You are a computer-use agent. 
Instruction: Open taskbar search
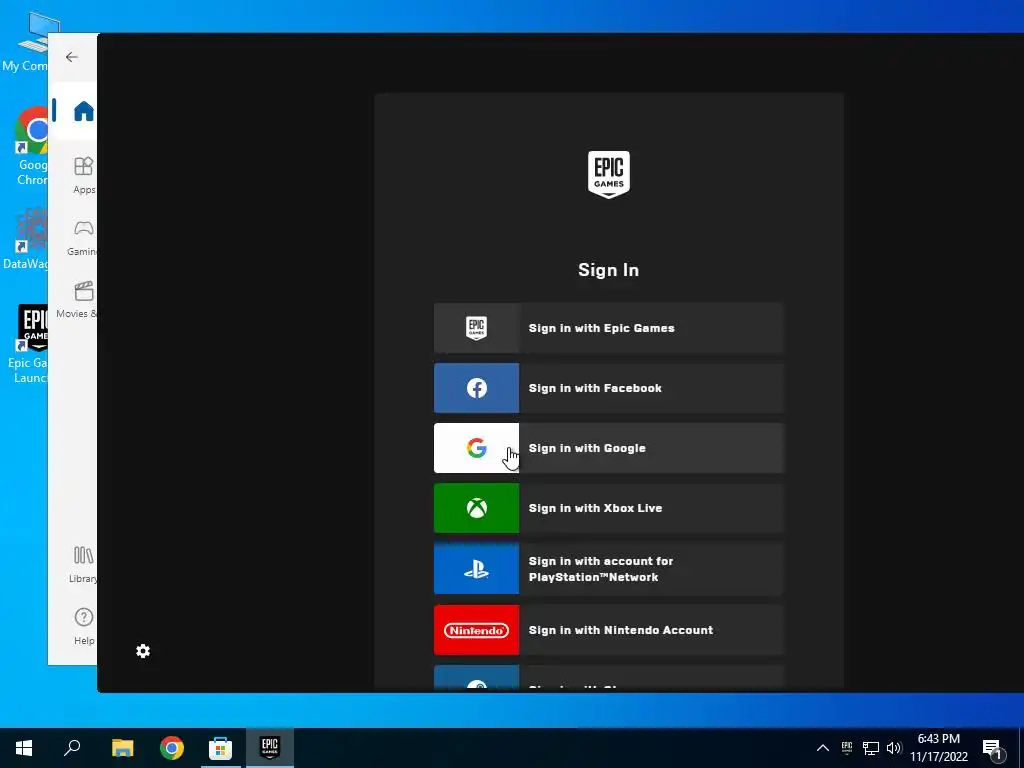tap(72, 748)
